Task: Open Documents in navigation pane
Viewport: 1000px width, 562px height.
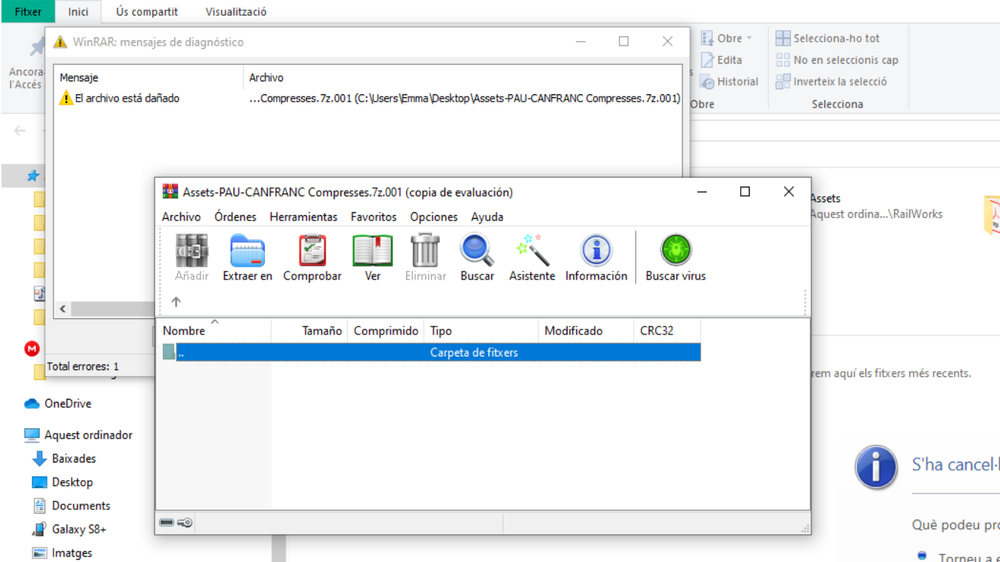Action: pyautogui.click(x=71, y=506)
